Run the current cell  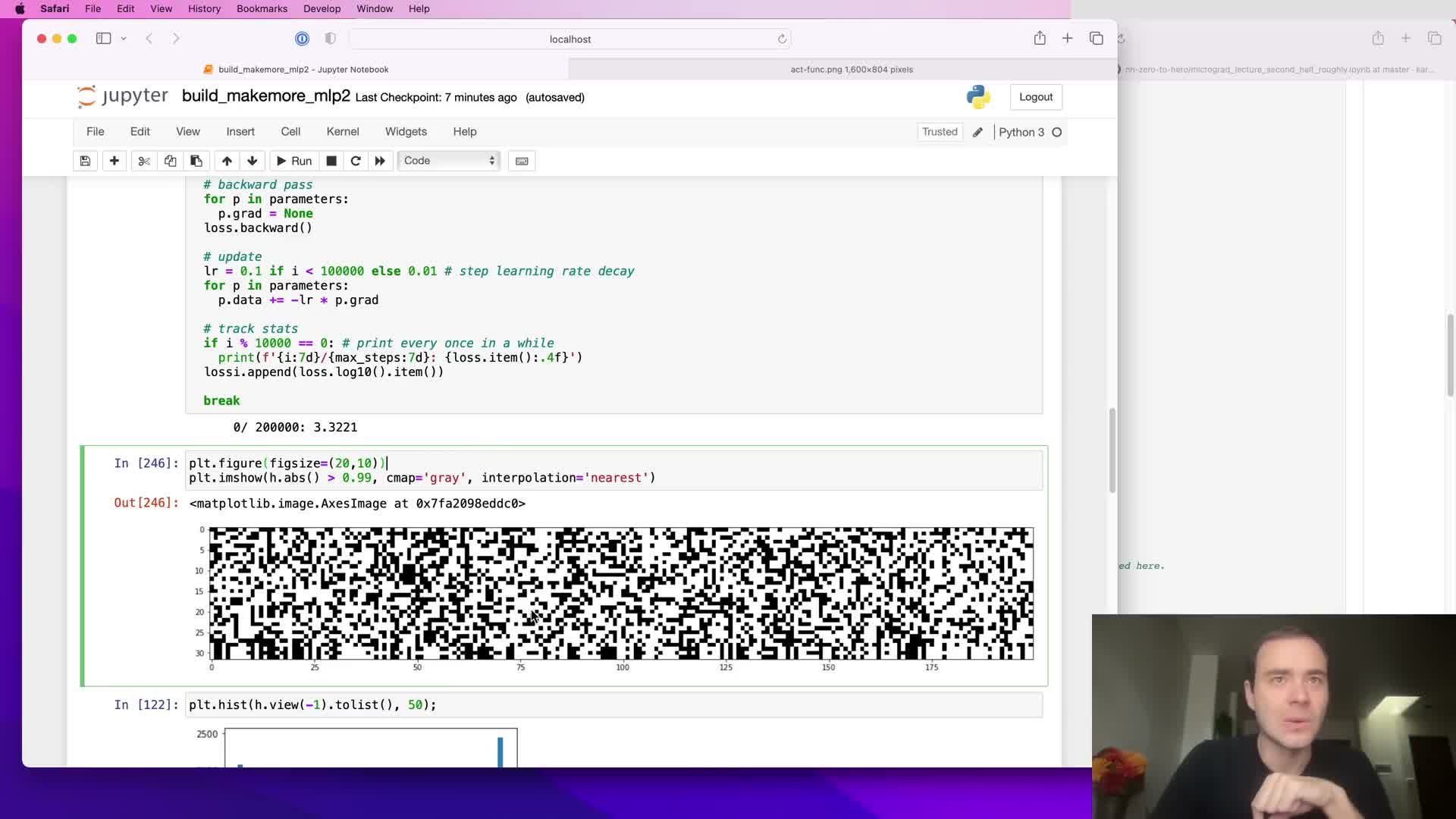pyautogui.click(x=294, y=161)
